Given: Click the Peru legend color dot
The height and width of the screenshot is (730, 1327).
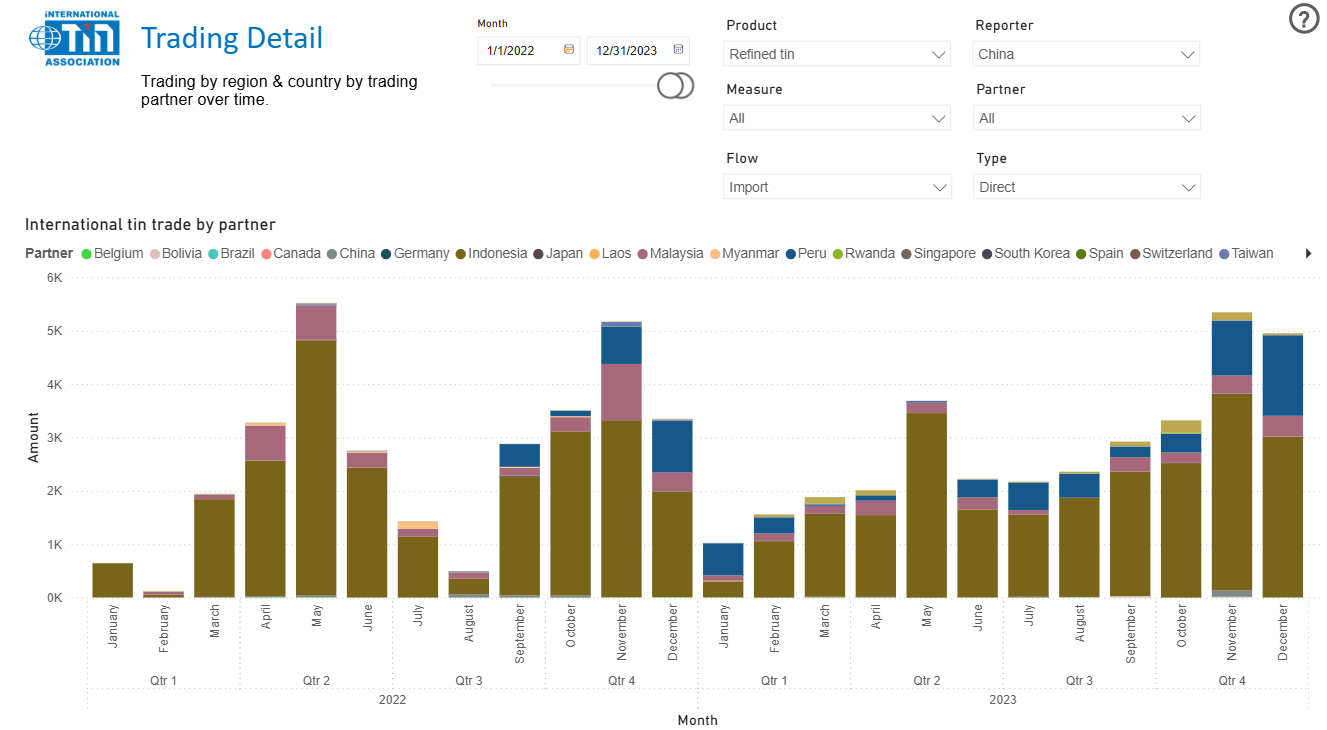Looking at the screenshot, I should pos(789,253).
